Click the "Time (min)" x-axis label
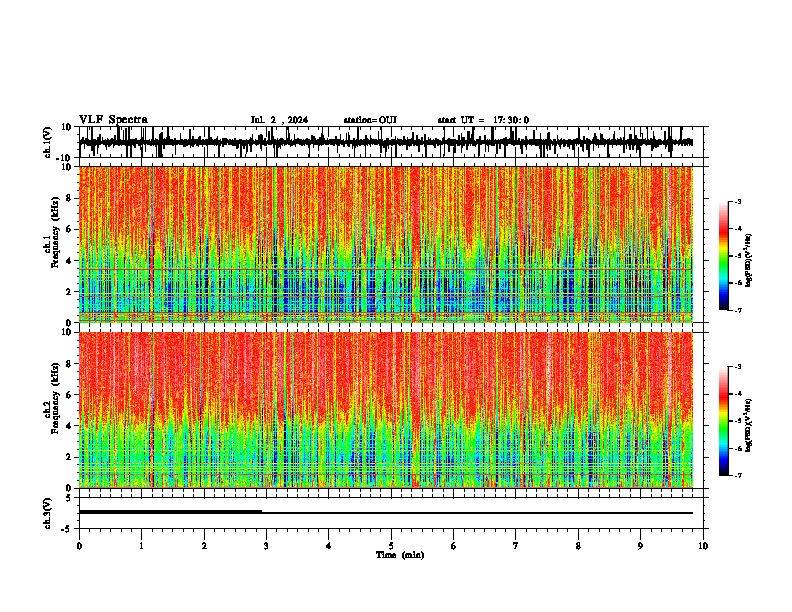The image size is (792, 612). [400, 555]
